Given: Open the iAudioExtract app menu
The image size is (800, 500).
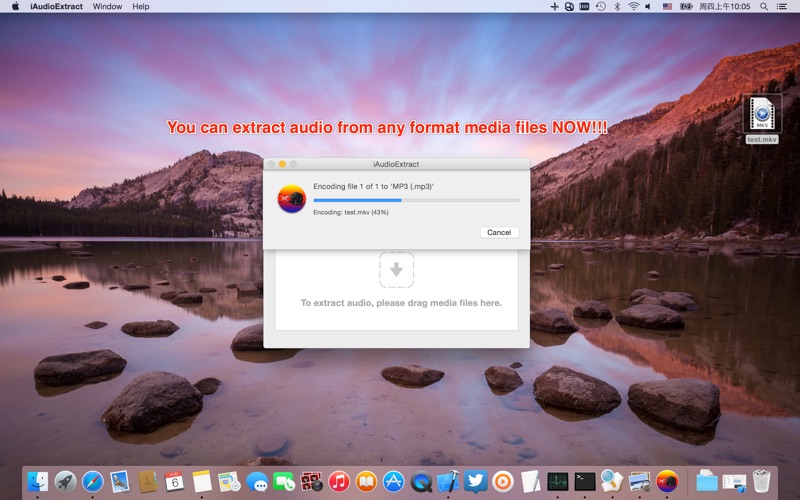Looking at the screenshot, I should click(x=56, y=6).
